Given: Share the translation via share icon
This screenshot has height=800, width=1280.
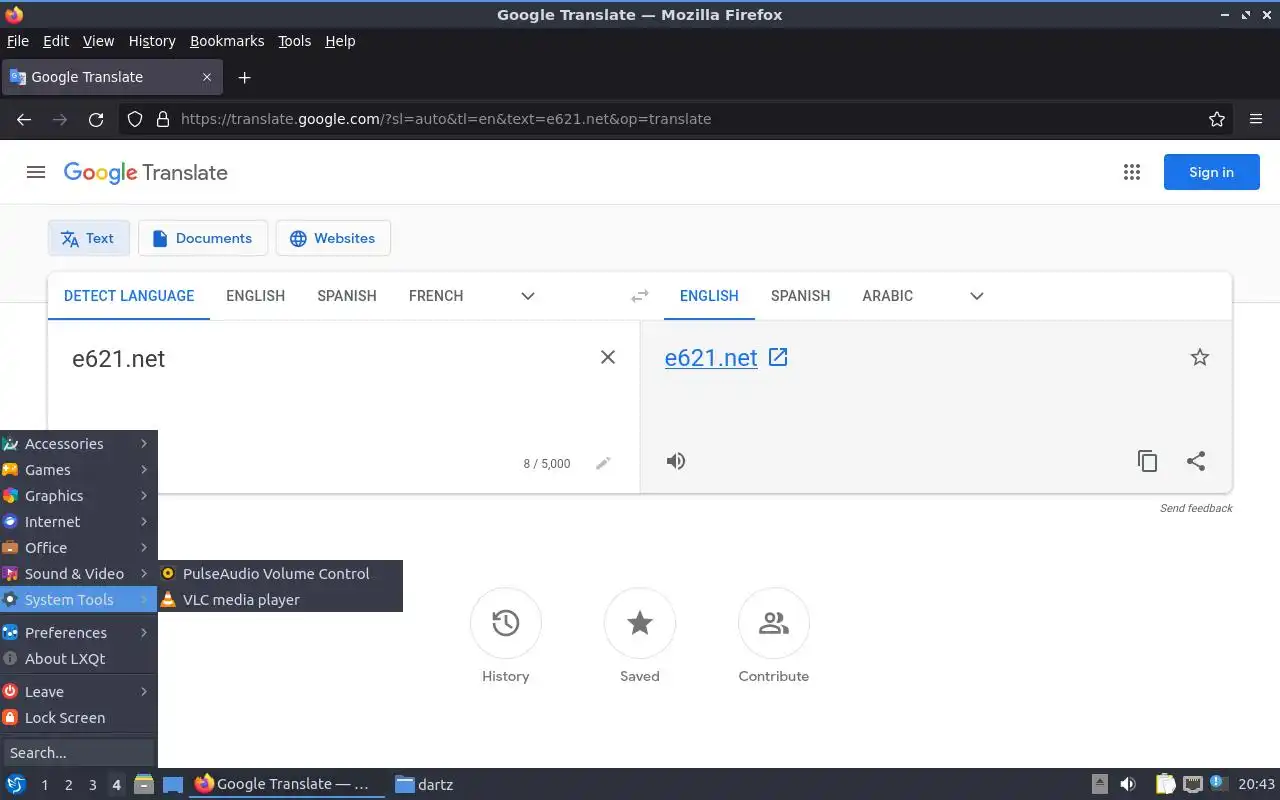Looking at the screenshot, I should 1196,461.
